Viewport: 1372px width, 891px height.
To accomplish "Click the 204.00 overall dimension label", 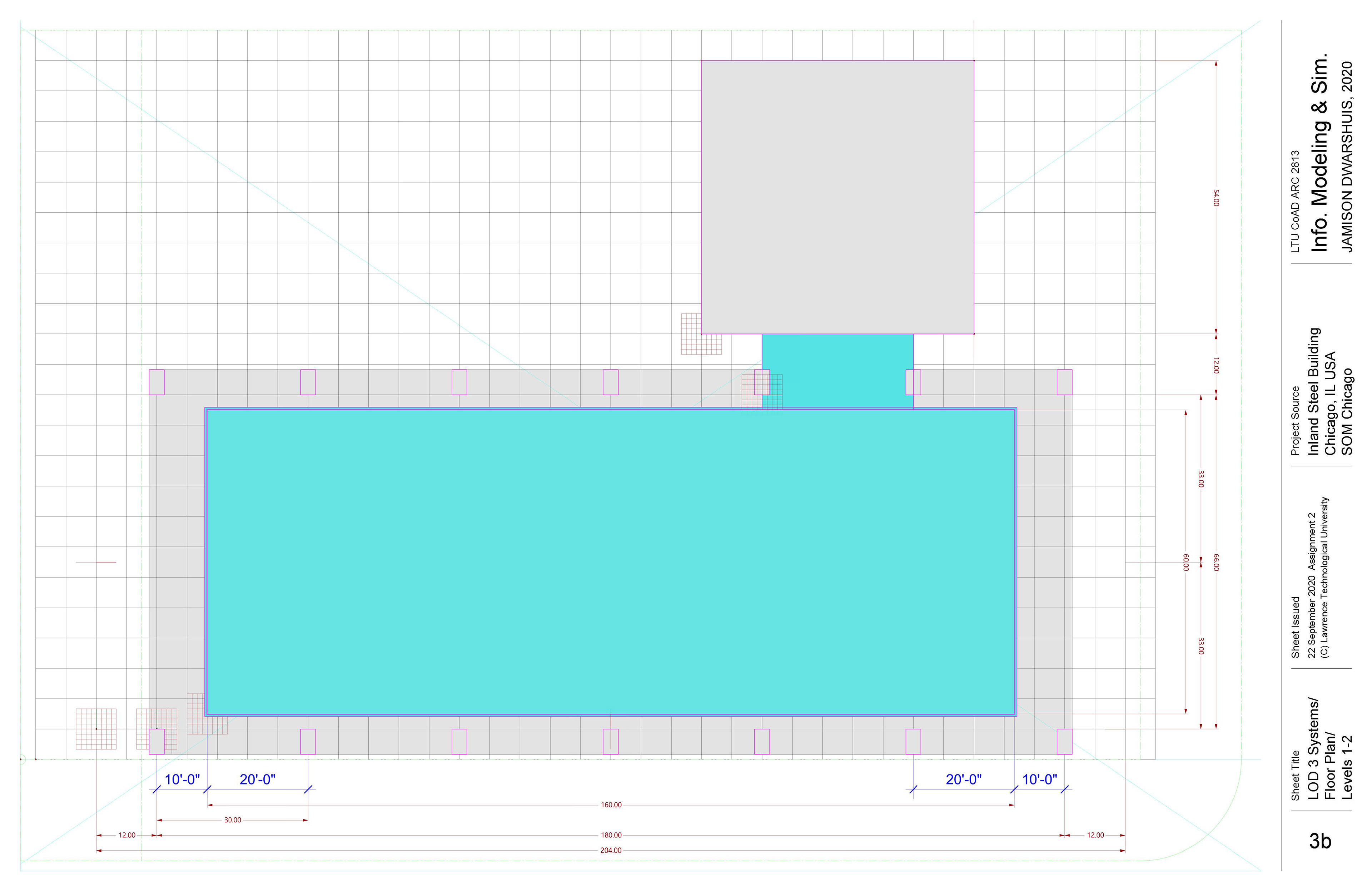I will (x=611, y=850).
